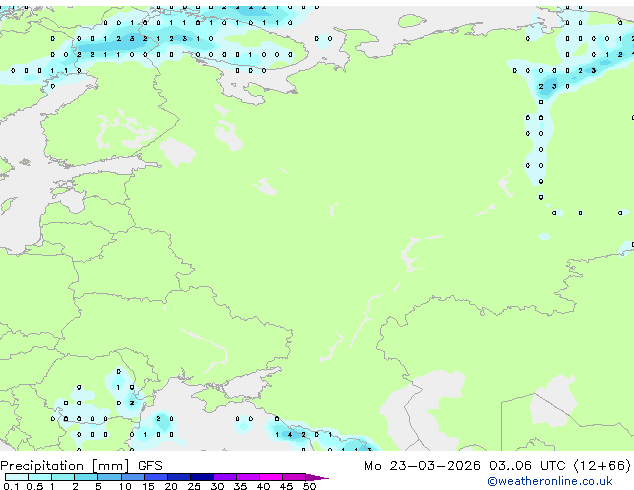The width and height of the screenshot is (634, 490).
Task: Click the "35" legend value
Action: click(240, 486)
